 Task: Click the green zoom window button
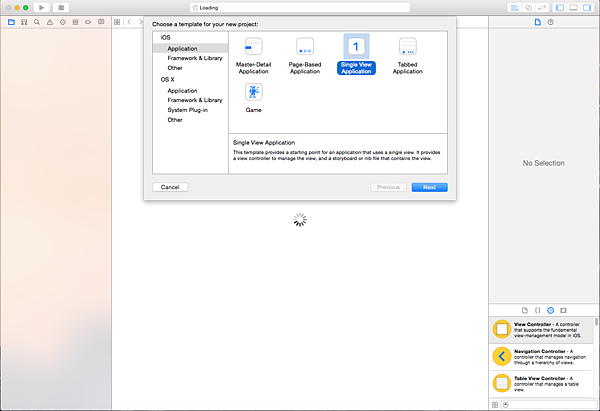(26, 8)
